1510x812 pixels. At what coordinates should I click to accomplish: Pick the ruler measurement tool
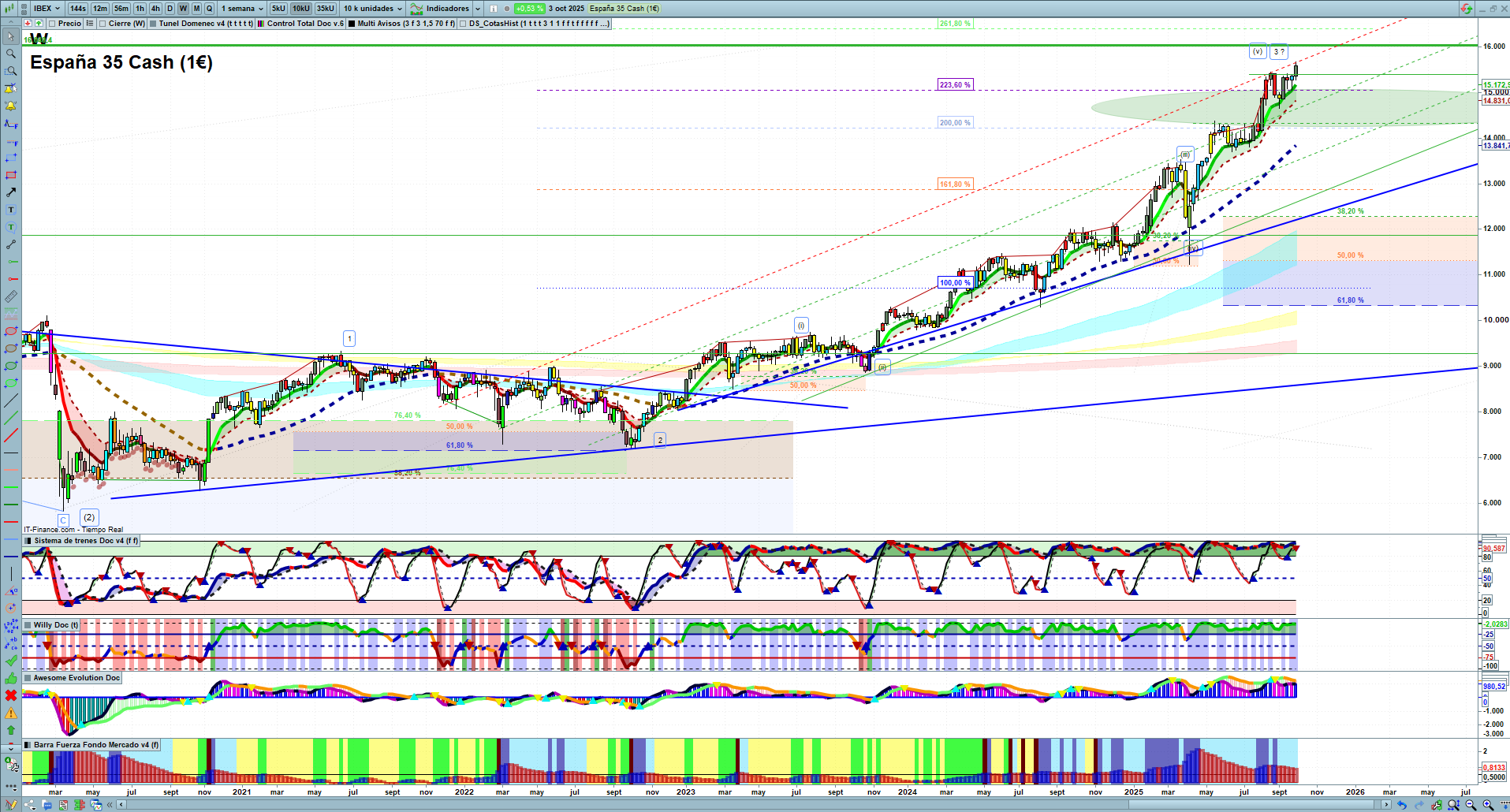(11, 296)
